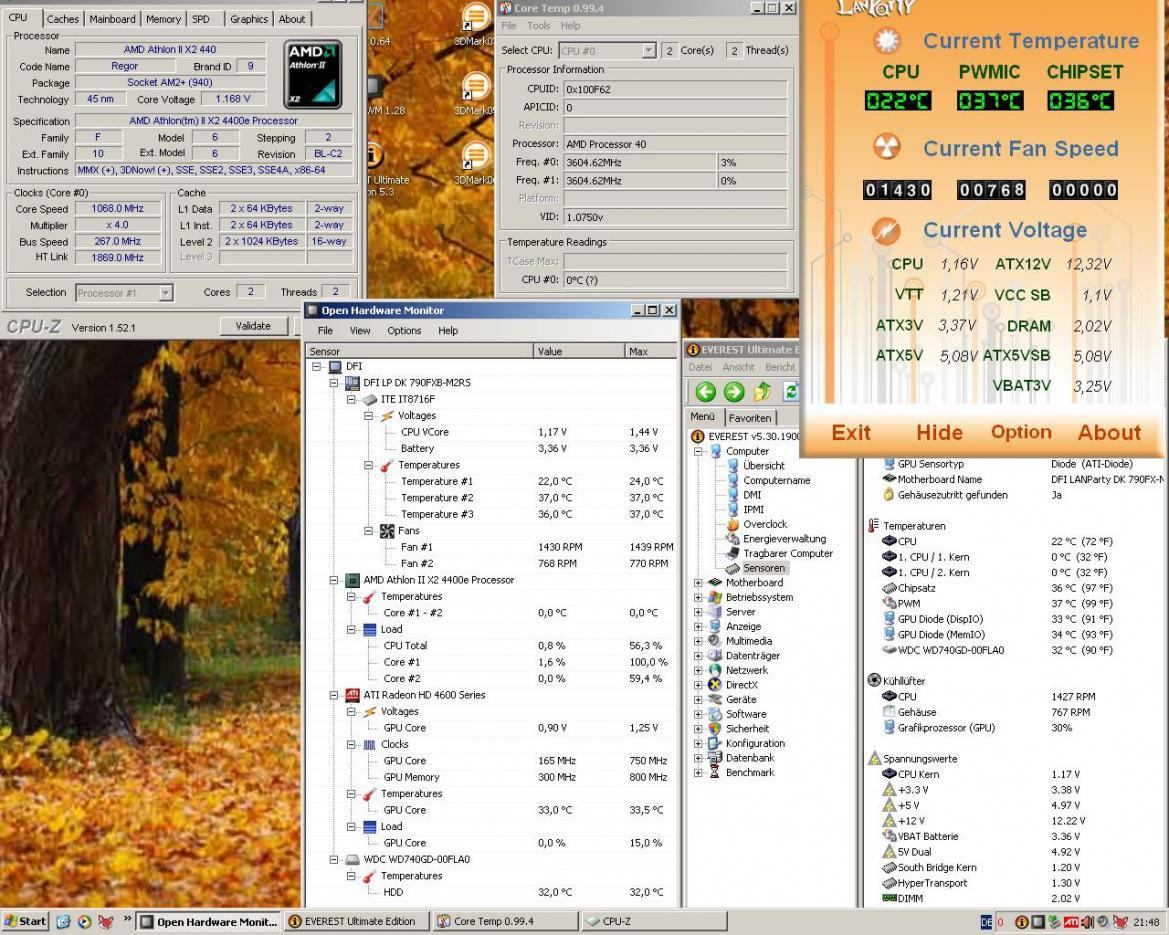
Task: Click the Tragbarer Computer laptop icon
Action: [x=733, y=553]
